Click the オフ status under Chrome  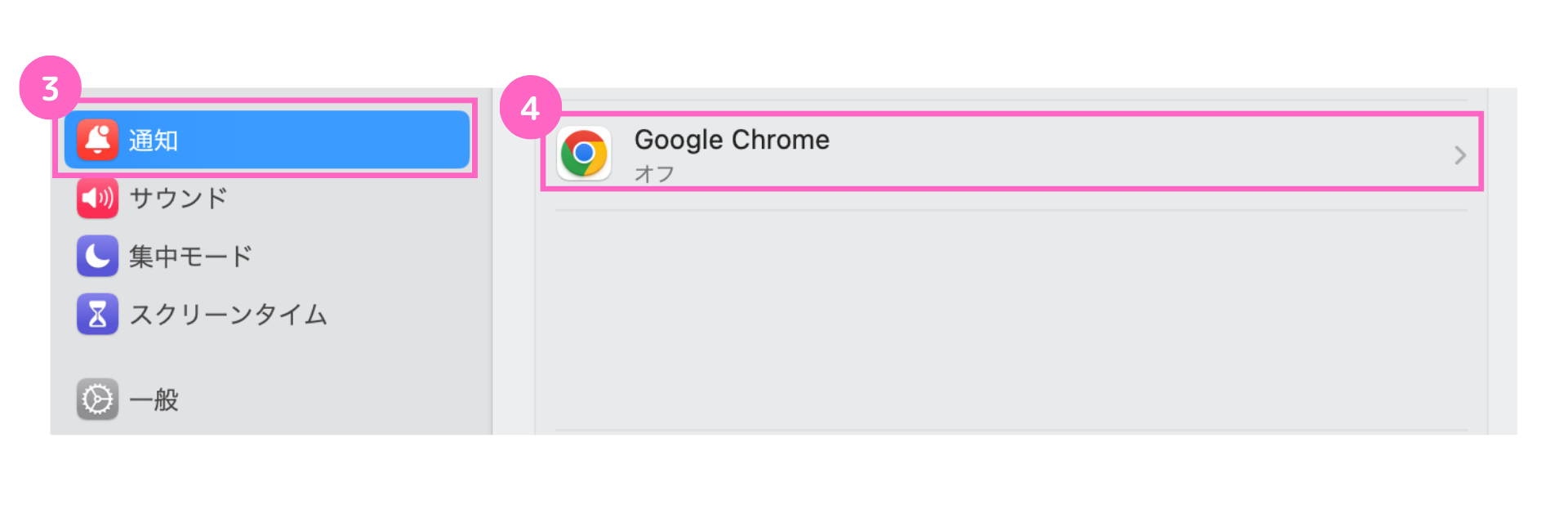tap(654, 173)
